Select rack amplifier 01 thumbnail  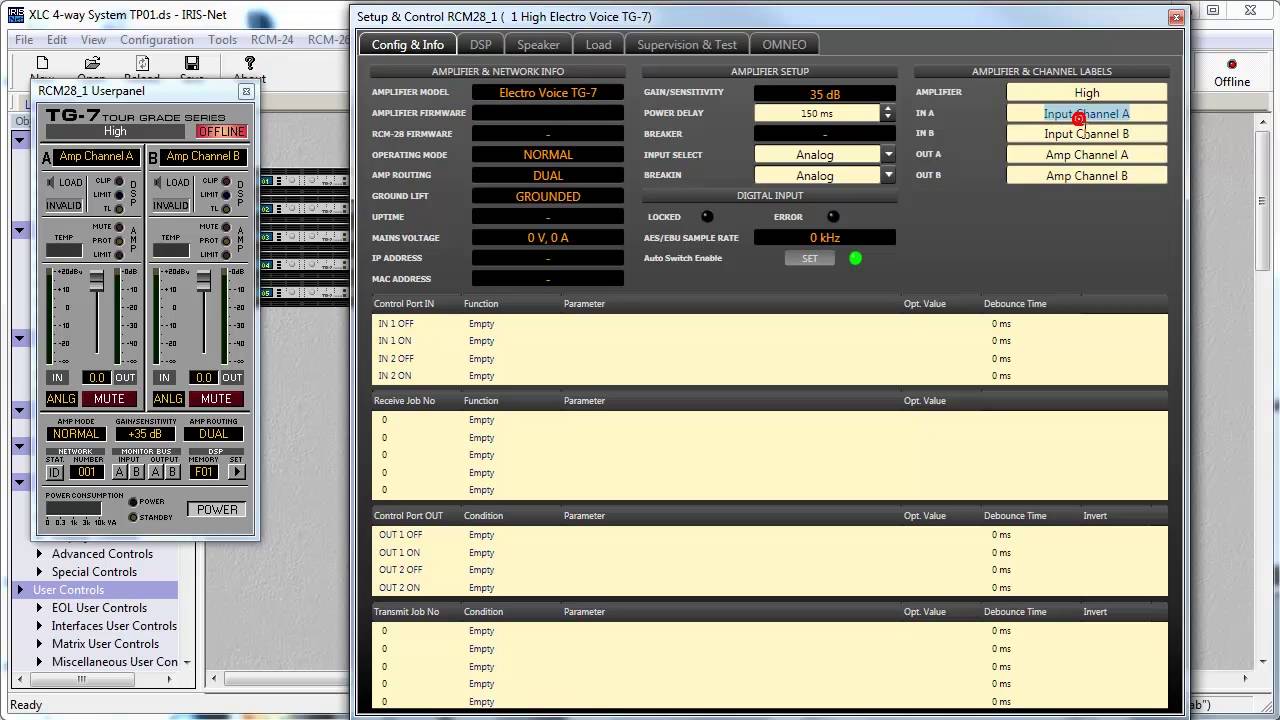coord(303,181)
